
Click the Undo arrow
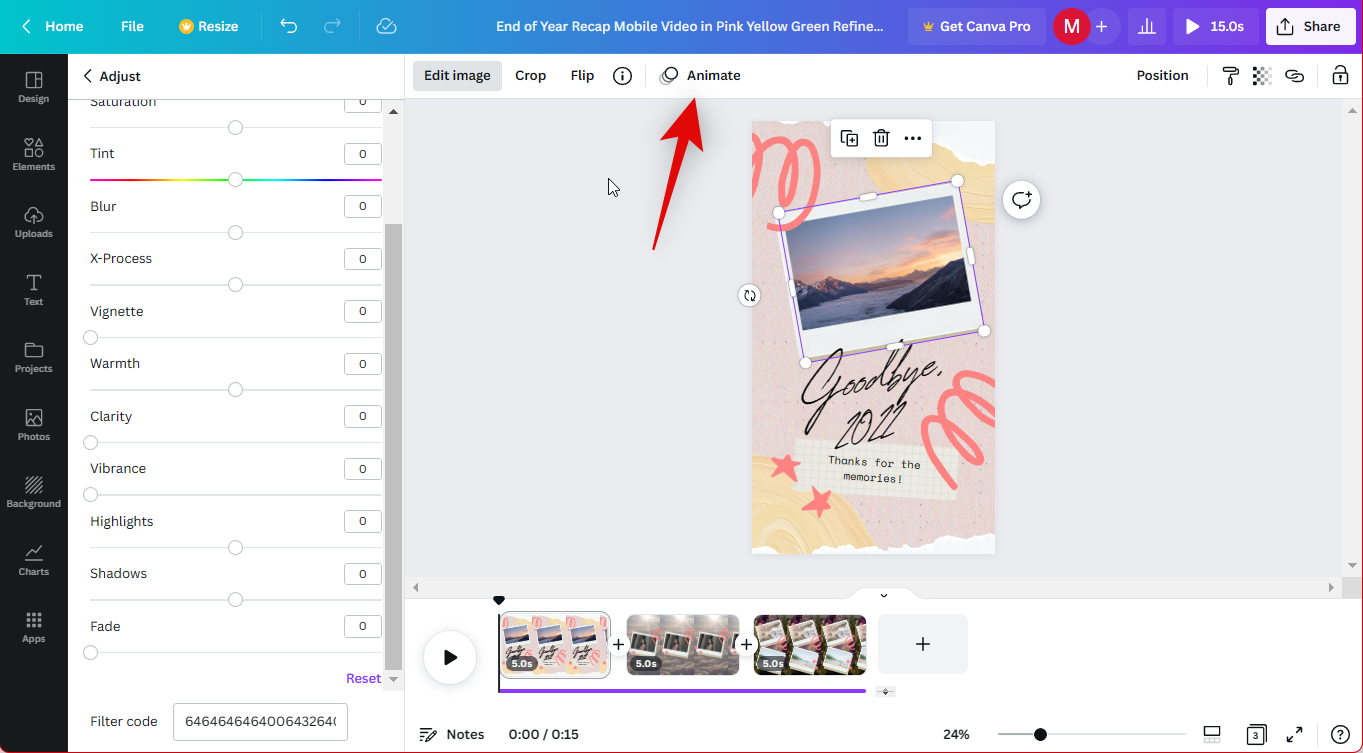289,26
